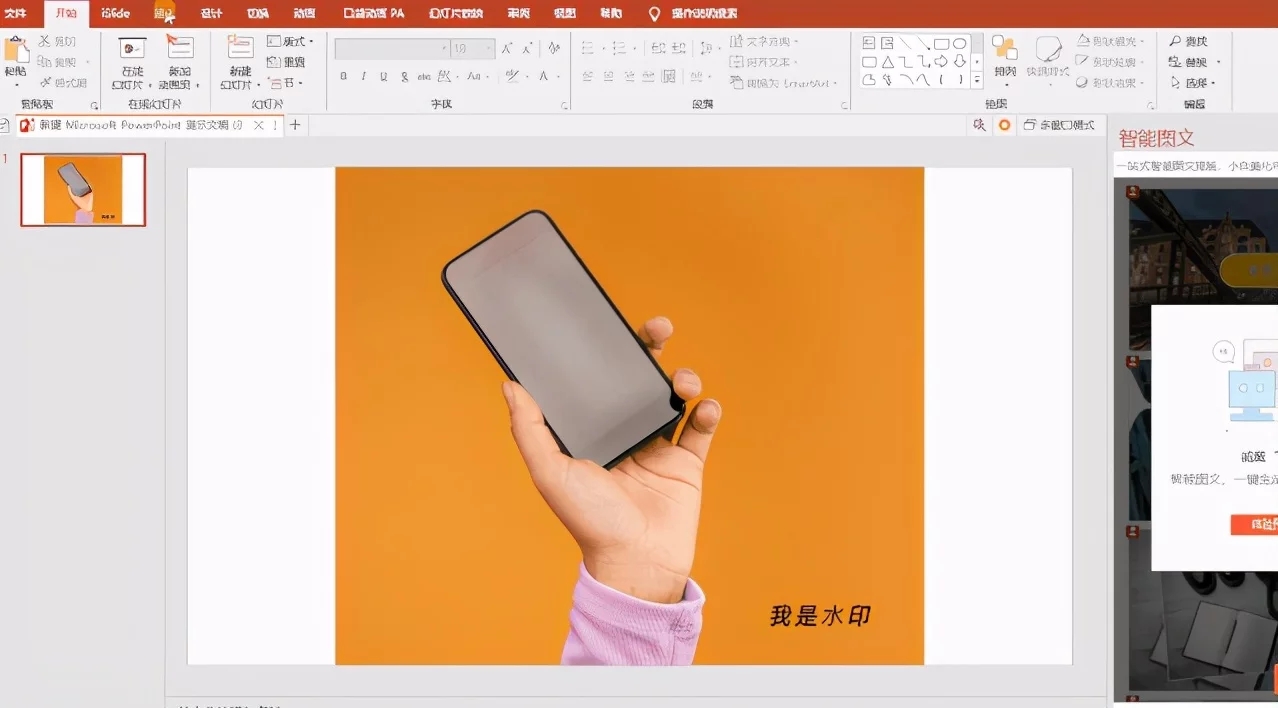Click the Find magnifier icon
The height and width of the screenshot is (708, 1278).
(1175, 41)
